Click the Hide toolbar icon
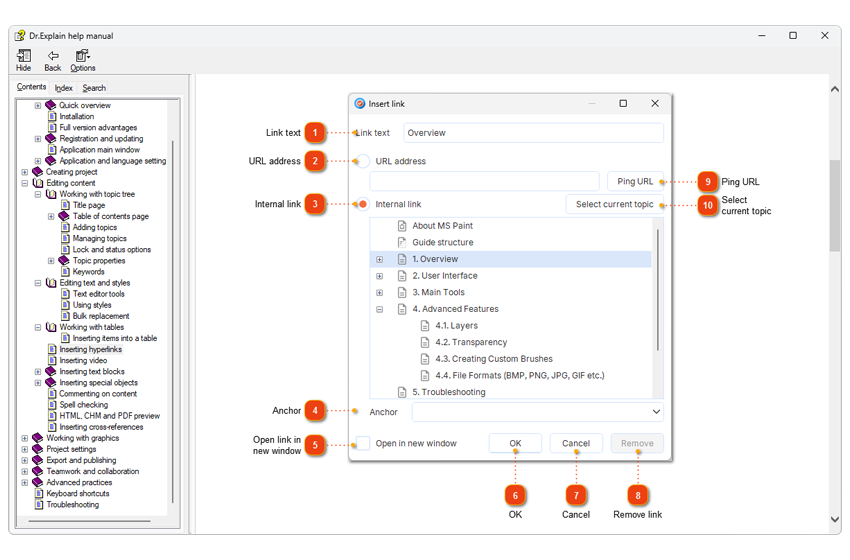850x560 pixels. pos(23,56)
